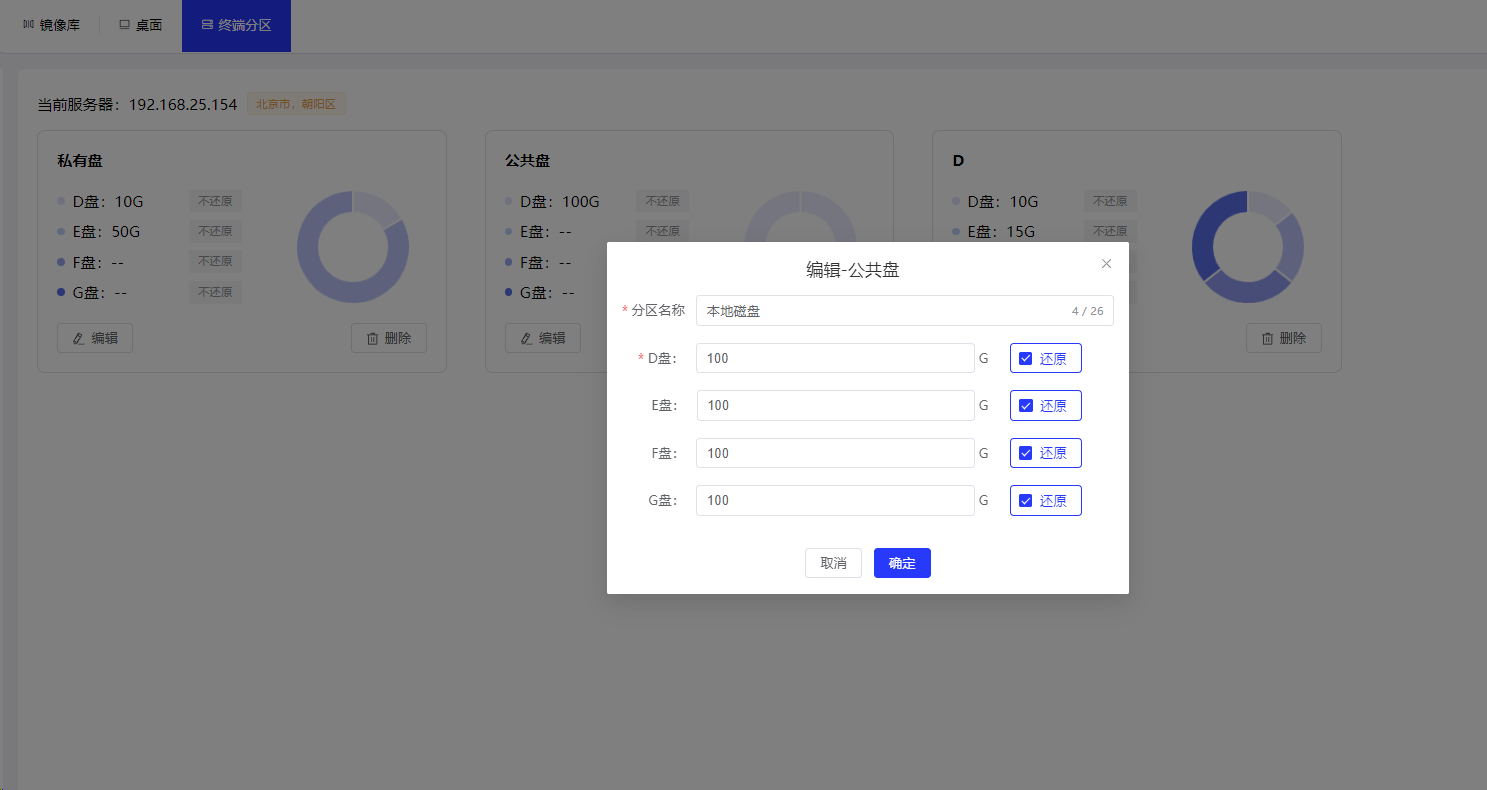The width and height of the screenshot is (1487, 790).
Task: Click the 终端分区 tab icon
Action: 207,25
